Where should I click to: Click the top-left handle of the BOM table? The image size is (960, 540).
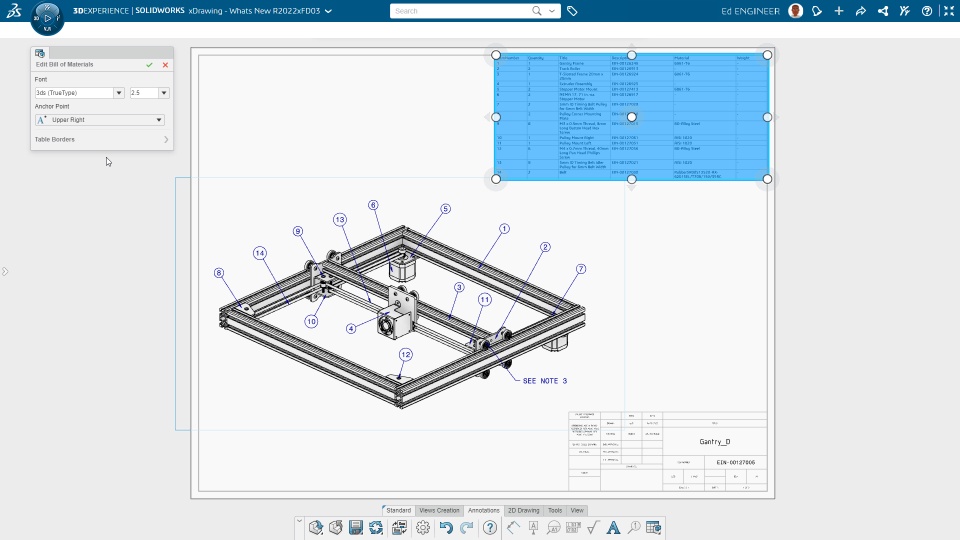coord(496,55)
